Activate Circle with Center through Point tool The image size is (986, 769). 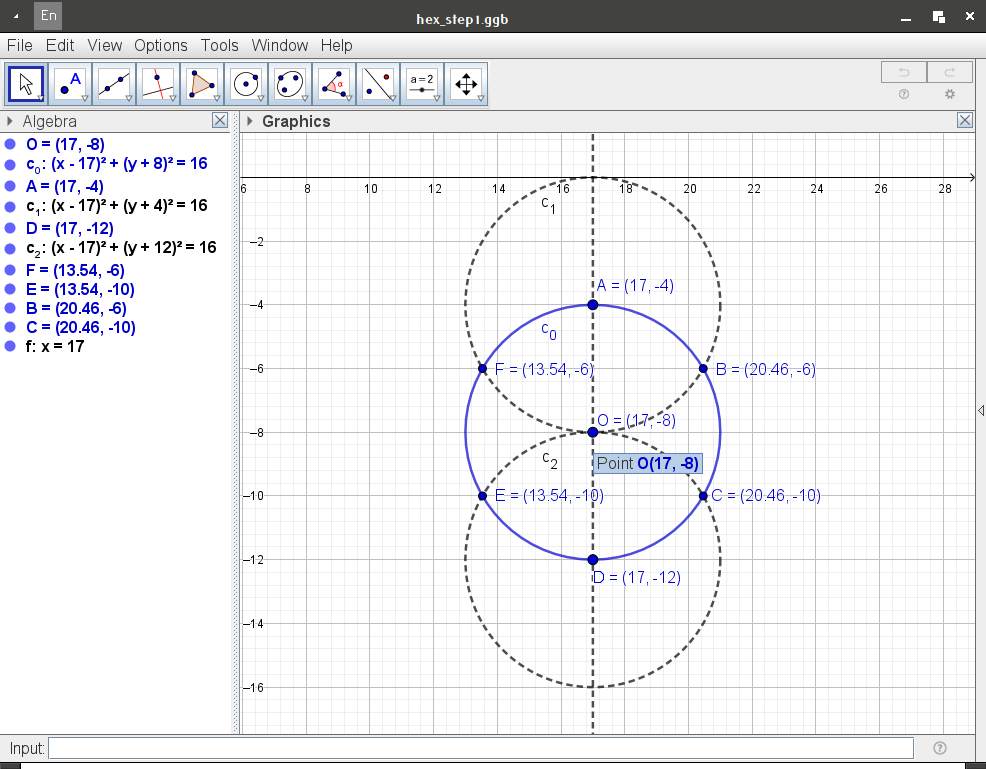coord(246,84)
